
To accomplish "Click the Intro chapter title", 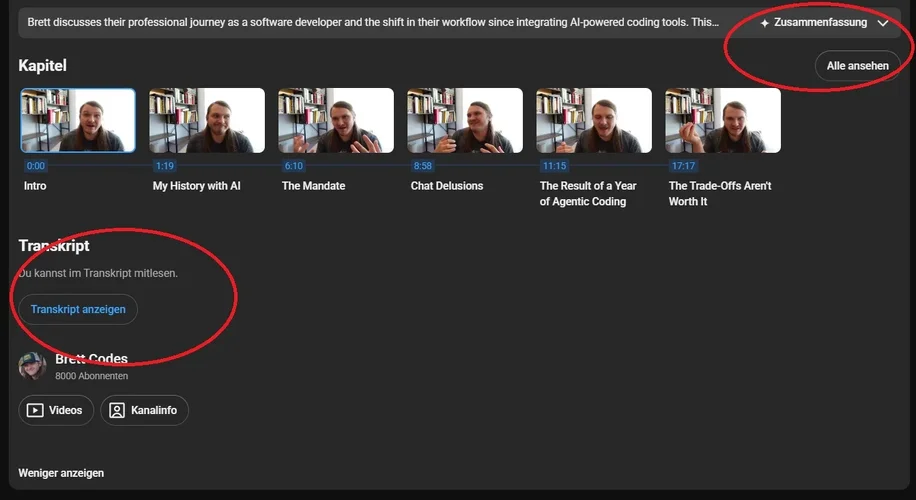I will (x=35, y=186).
